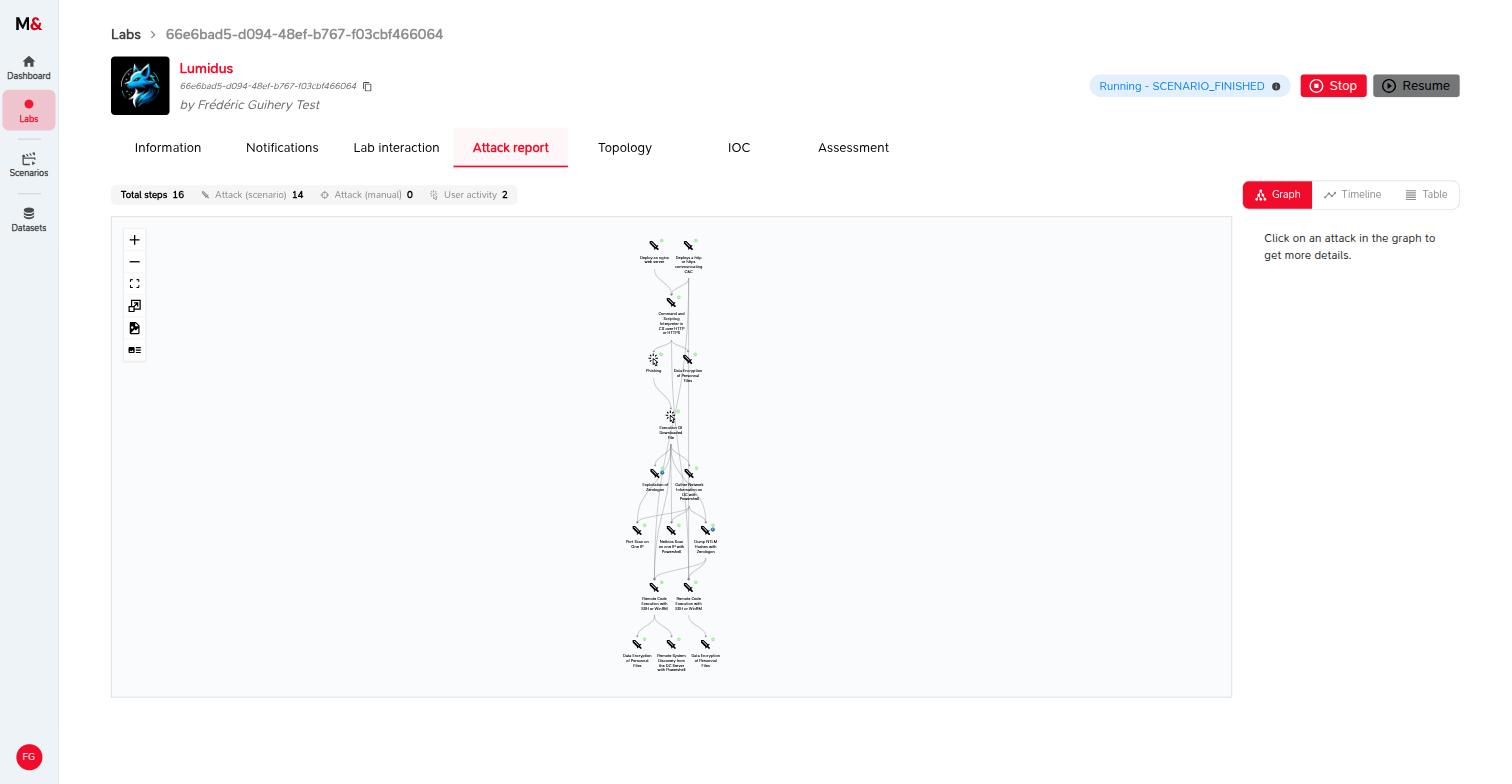Open the FG user avatar menu
1512x784 pixels.
[29, 757]
